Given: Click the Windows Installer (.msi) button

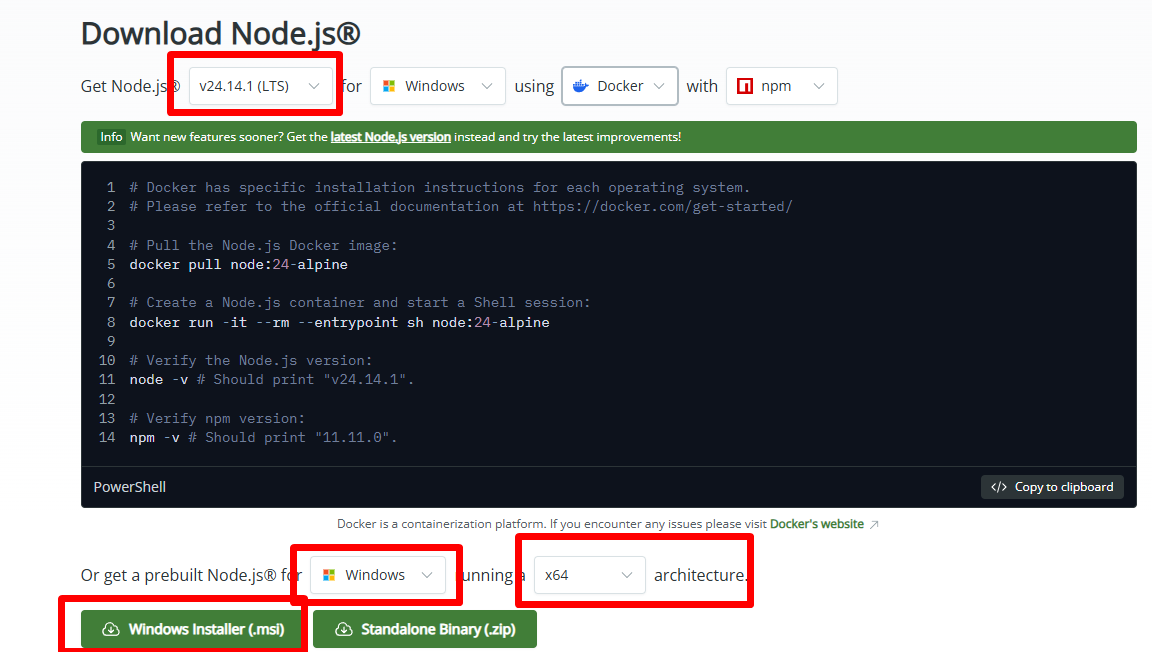Looking at the screenshot, I should coord(192,629).
